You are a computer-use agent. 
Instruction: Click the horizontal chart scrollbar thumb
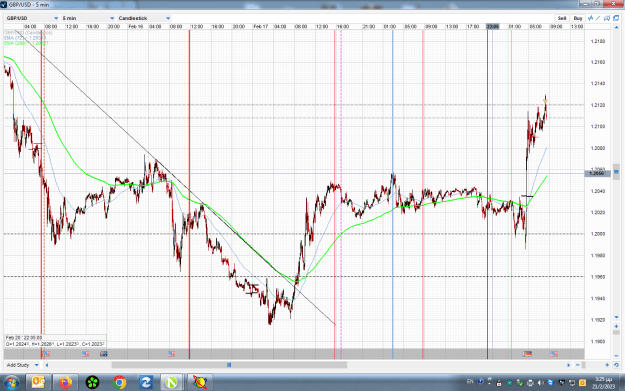click(229, 365)
